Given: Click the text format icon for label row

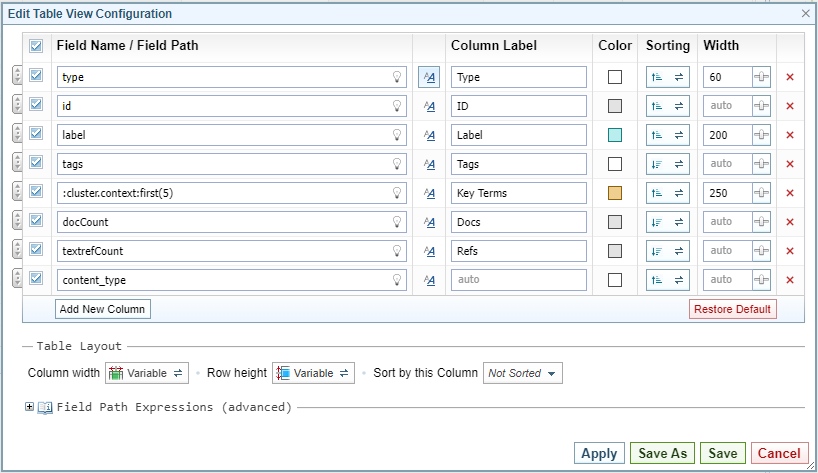Looking at the screenshot, I should (429, 135).
